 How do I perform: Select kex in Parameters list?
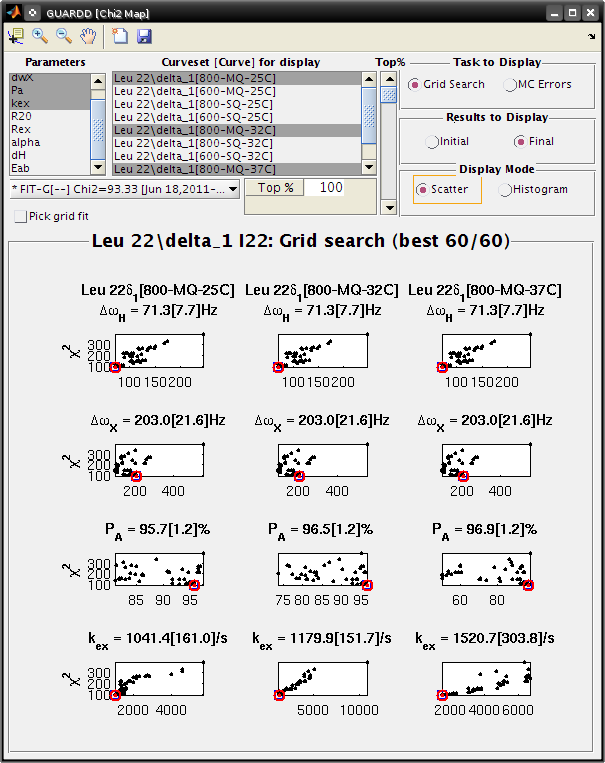[x=50, y=103]
